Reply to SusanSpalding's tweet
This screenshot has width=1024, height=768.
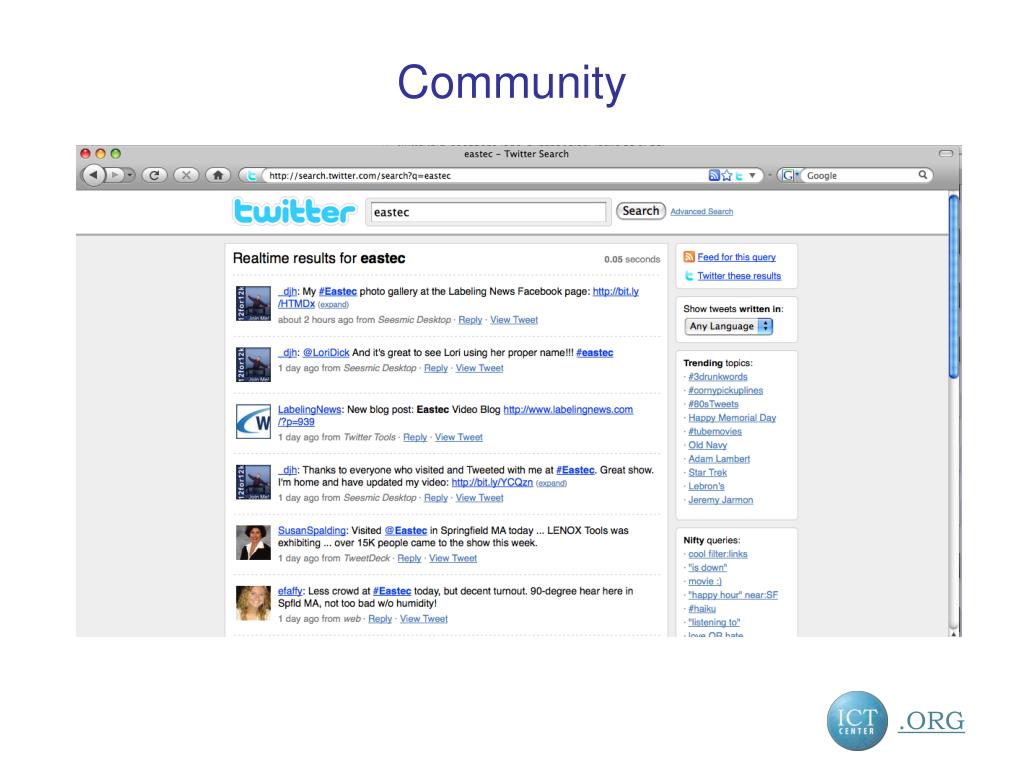tap(409, 558)
